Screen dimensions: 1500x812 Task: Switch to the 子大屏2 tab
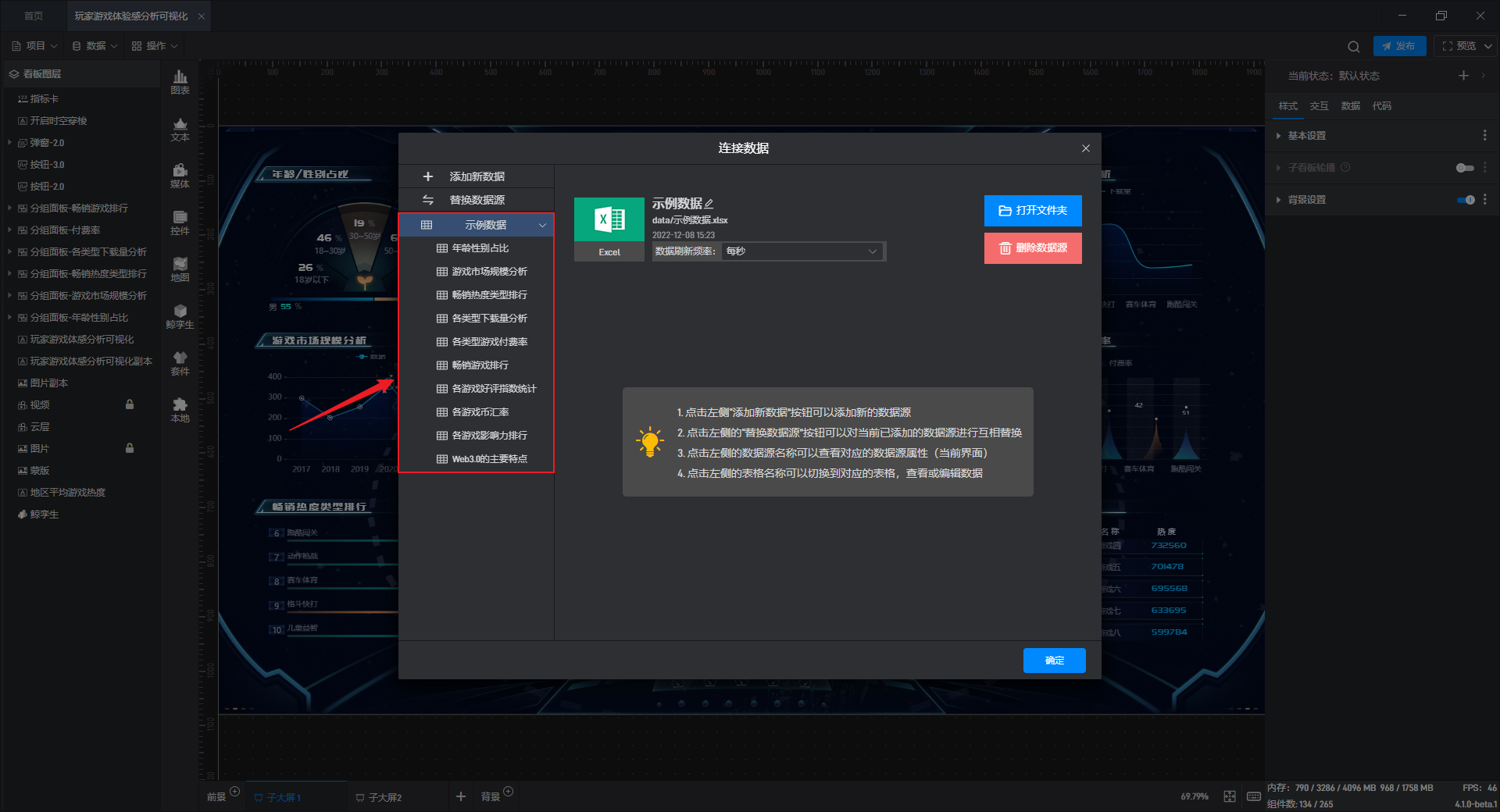(379, 797)
